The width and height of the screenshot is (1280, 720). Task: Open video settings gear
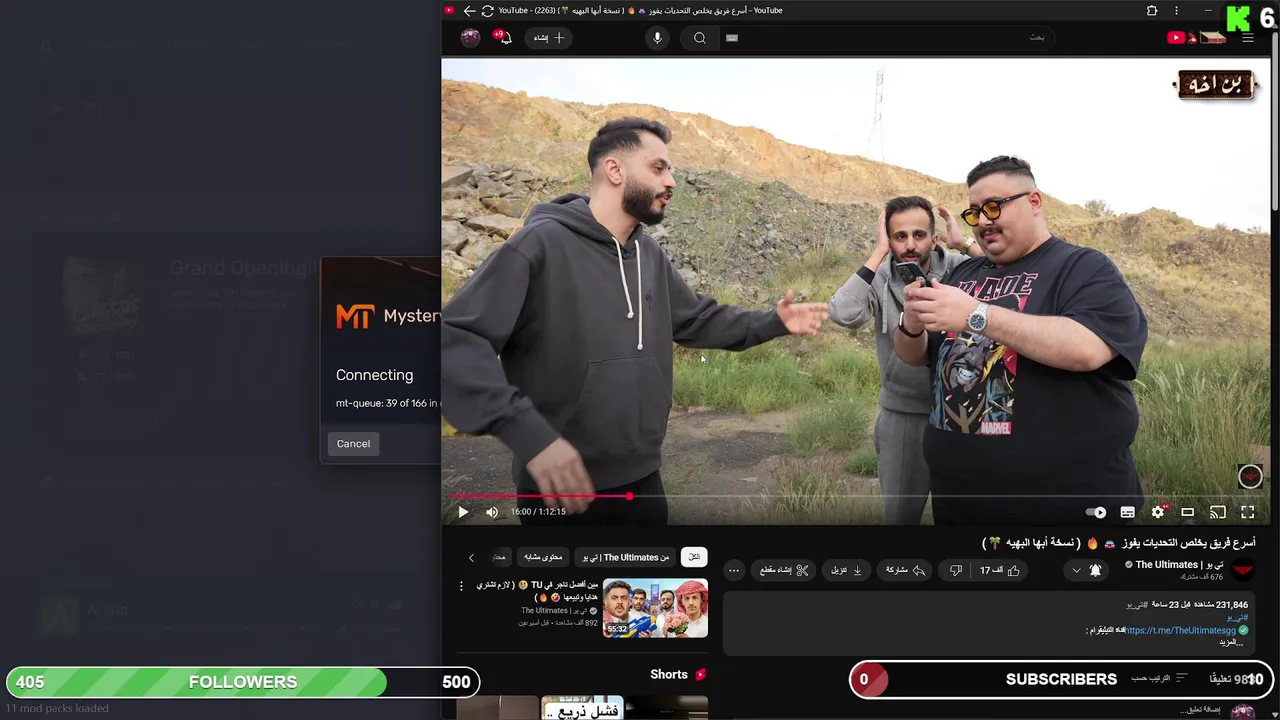[x=1158, y=512]
